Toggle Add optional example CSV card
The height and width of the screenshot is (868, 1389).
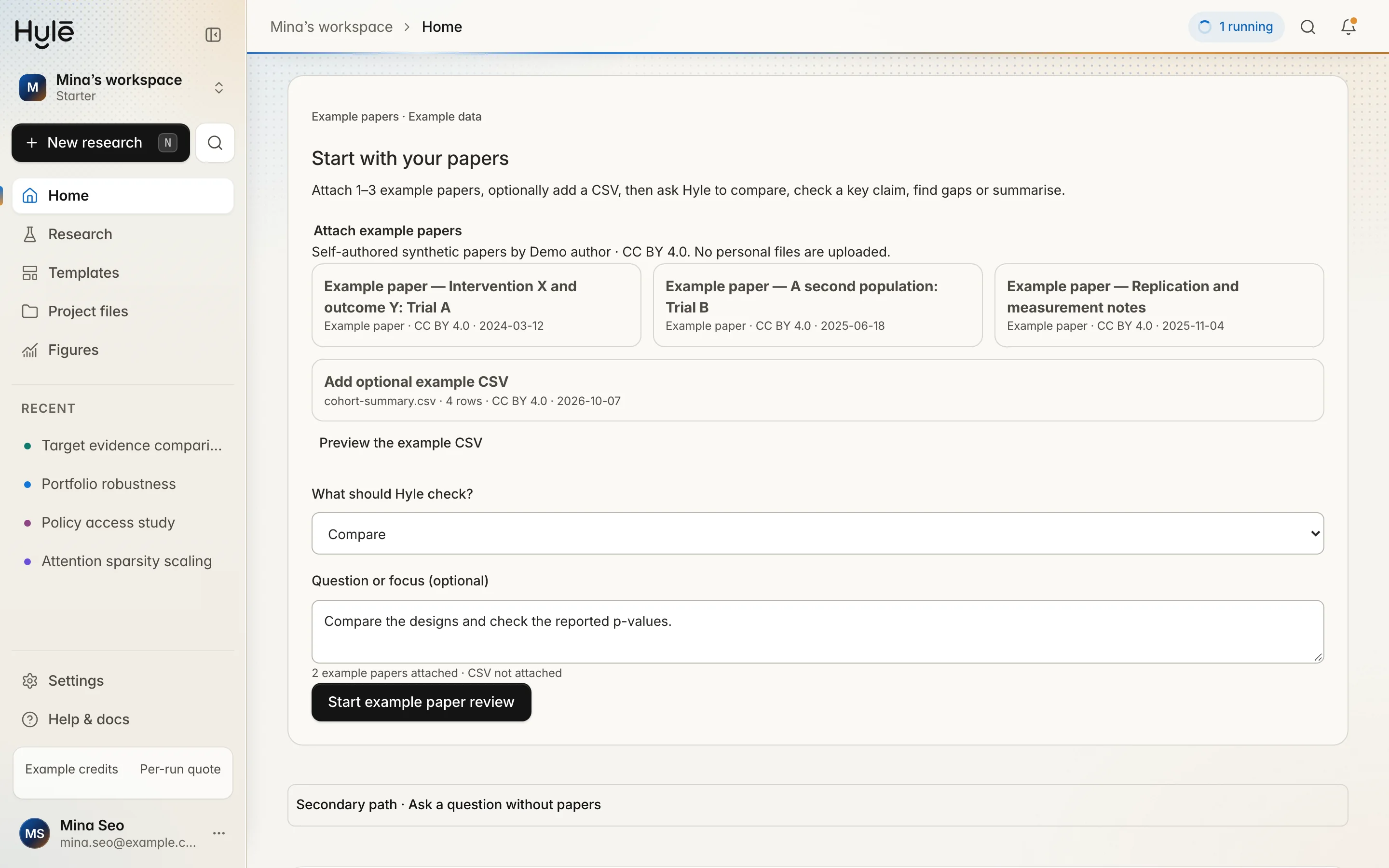click(x=817, y=391)
